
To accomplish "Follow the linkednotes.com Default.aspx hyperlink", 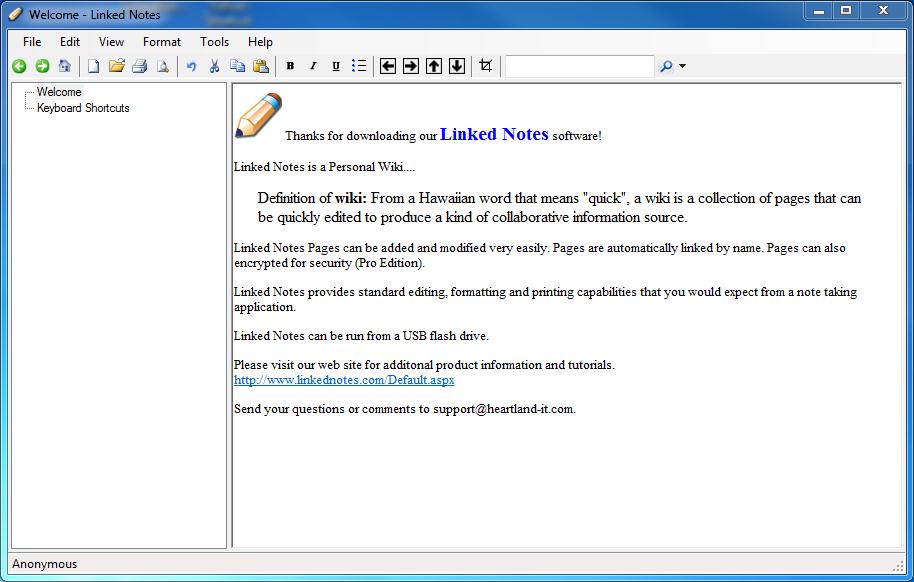I will pyautogui.click(x=344, y=380).
